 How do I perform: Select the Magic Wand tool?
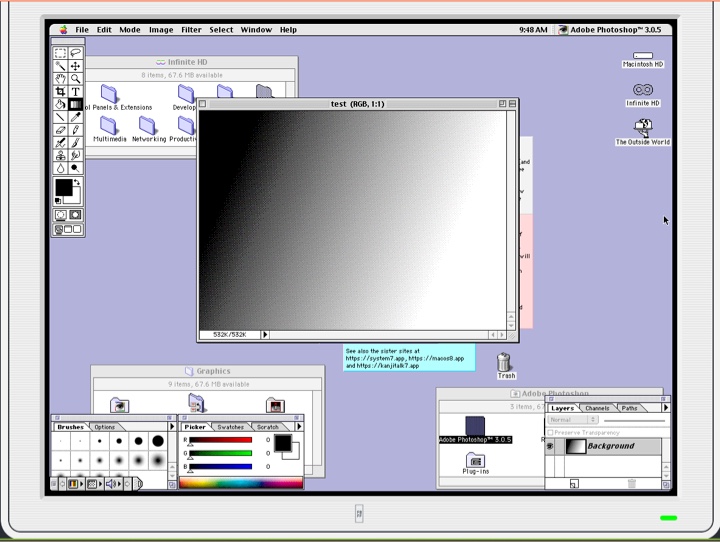(x=60, y=66)
